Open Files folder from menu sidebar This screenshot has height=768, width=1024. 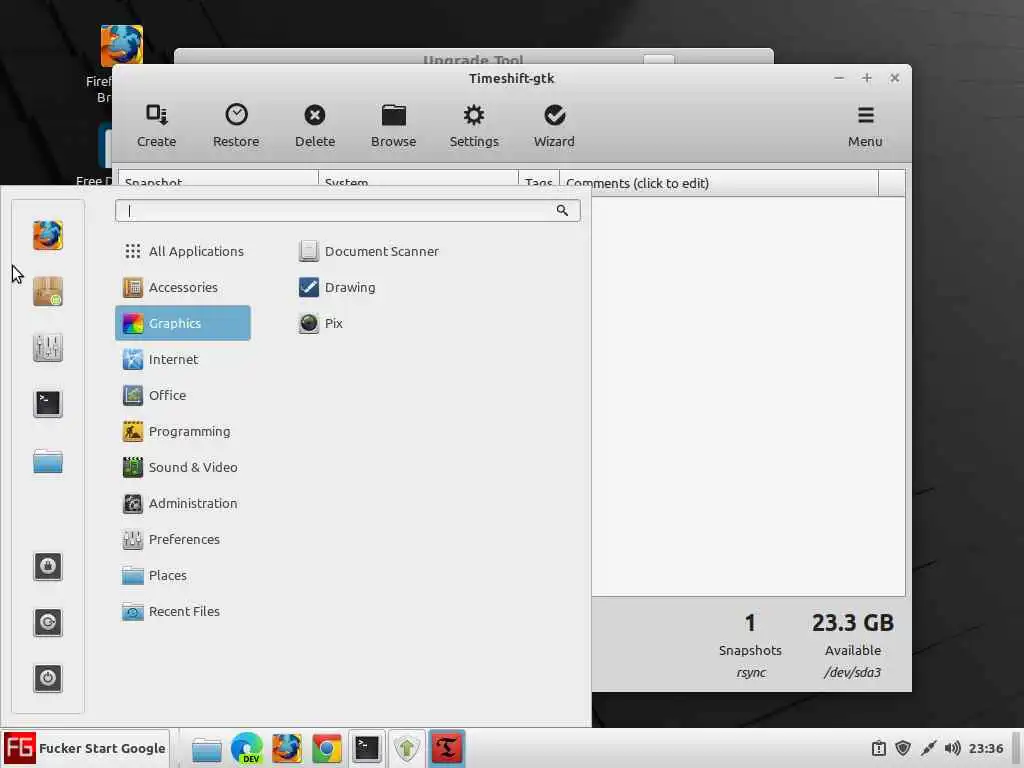pos(48,461)
